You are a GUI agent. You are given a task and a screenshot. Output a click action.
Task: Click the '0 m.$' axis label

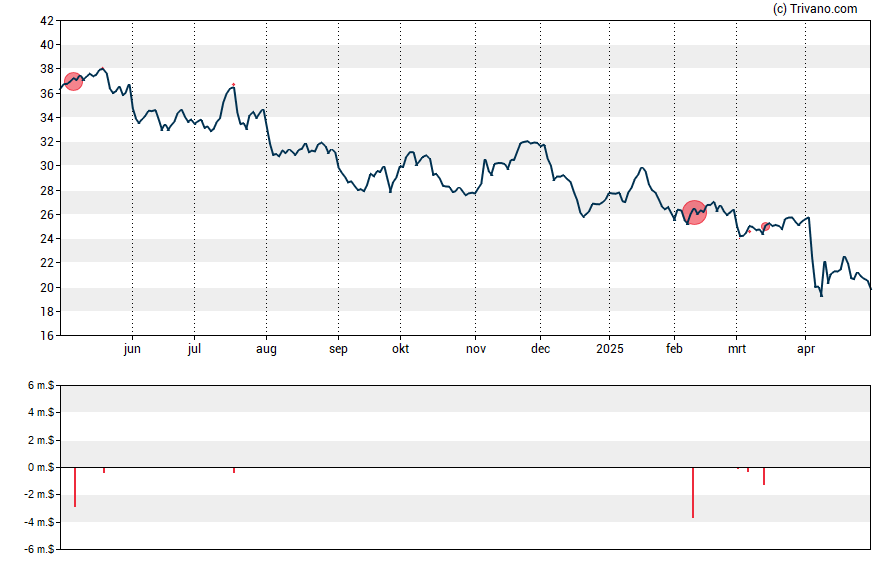(41, 468)
